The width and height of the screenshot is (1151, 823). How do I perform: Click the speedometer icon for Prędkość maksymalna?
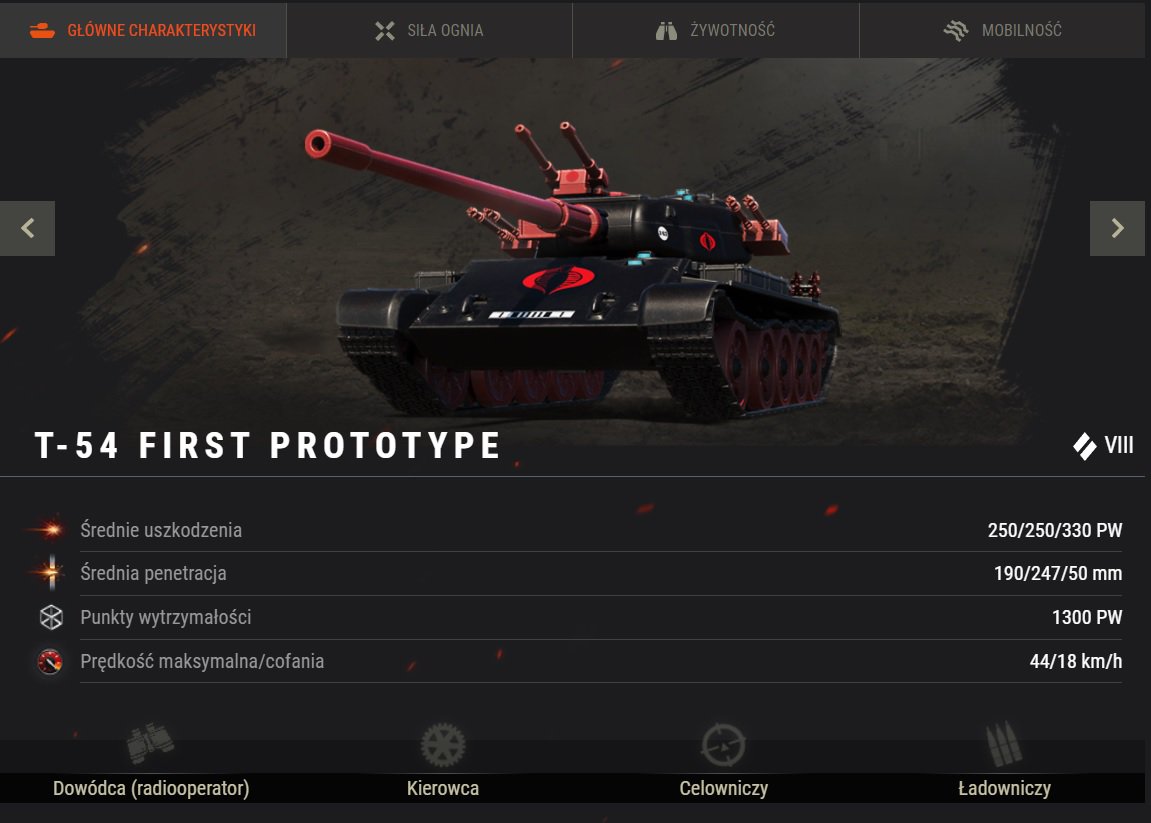50,661
